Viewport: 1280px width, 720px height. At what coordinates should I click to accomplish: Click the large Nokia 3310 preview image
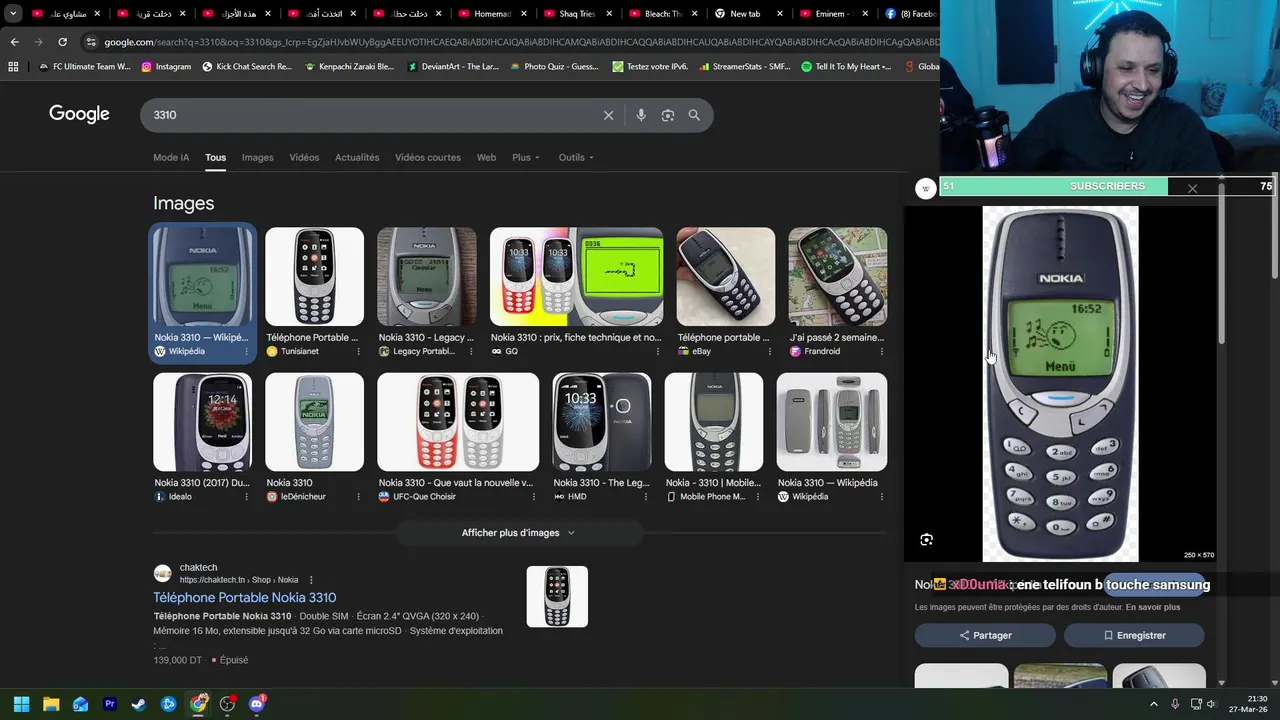[x=1060, y=384]
